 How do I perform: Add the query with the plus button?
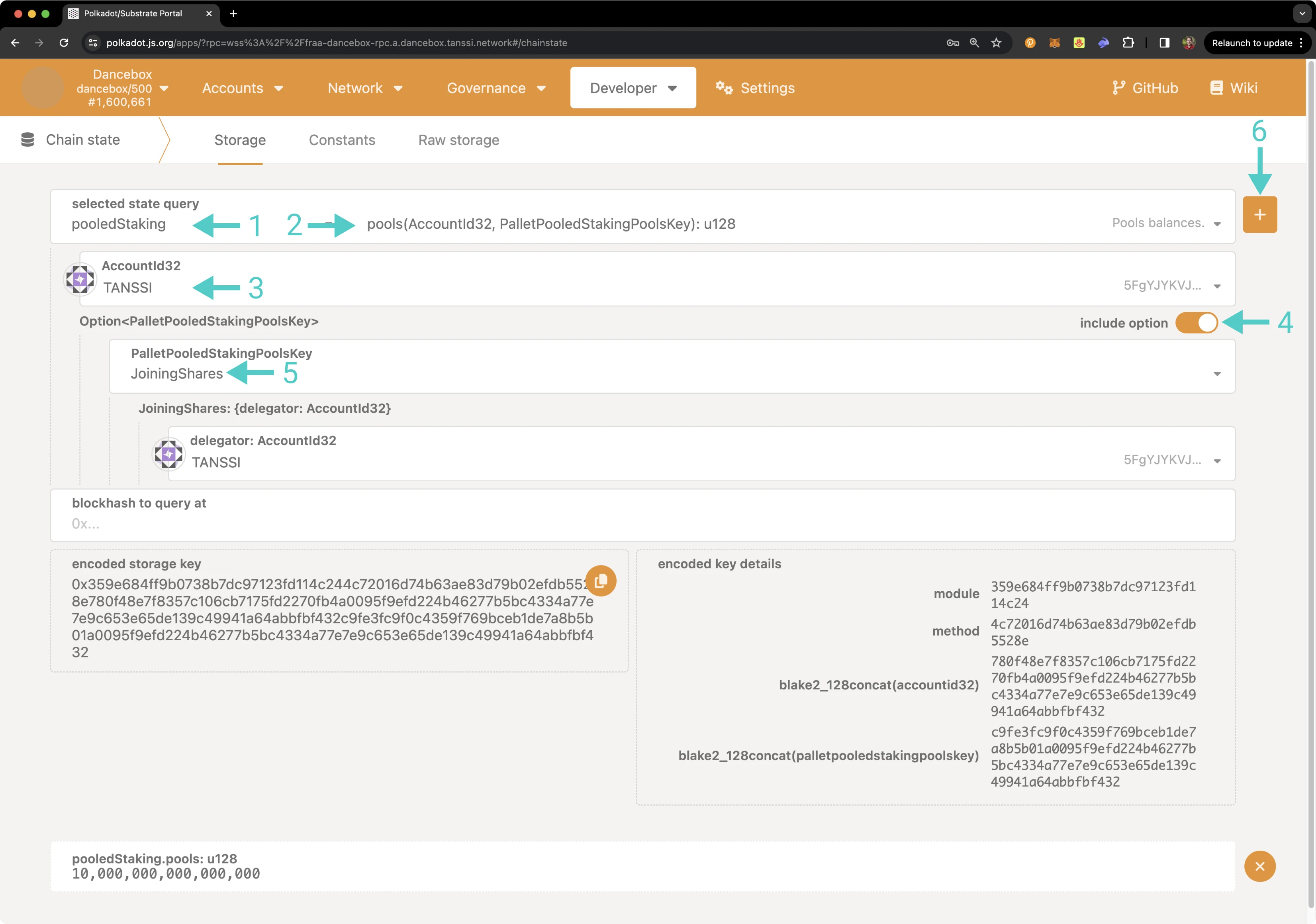pyautogui.click(x=1259, y=214)
